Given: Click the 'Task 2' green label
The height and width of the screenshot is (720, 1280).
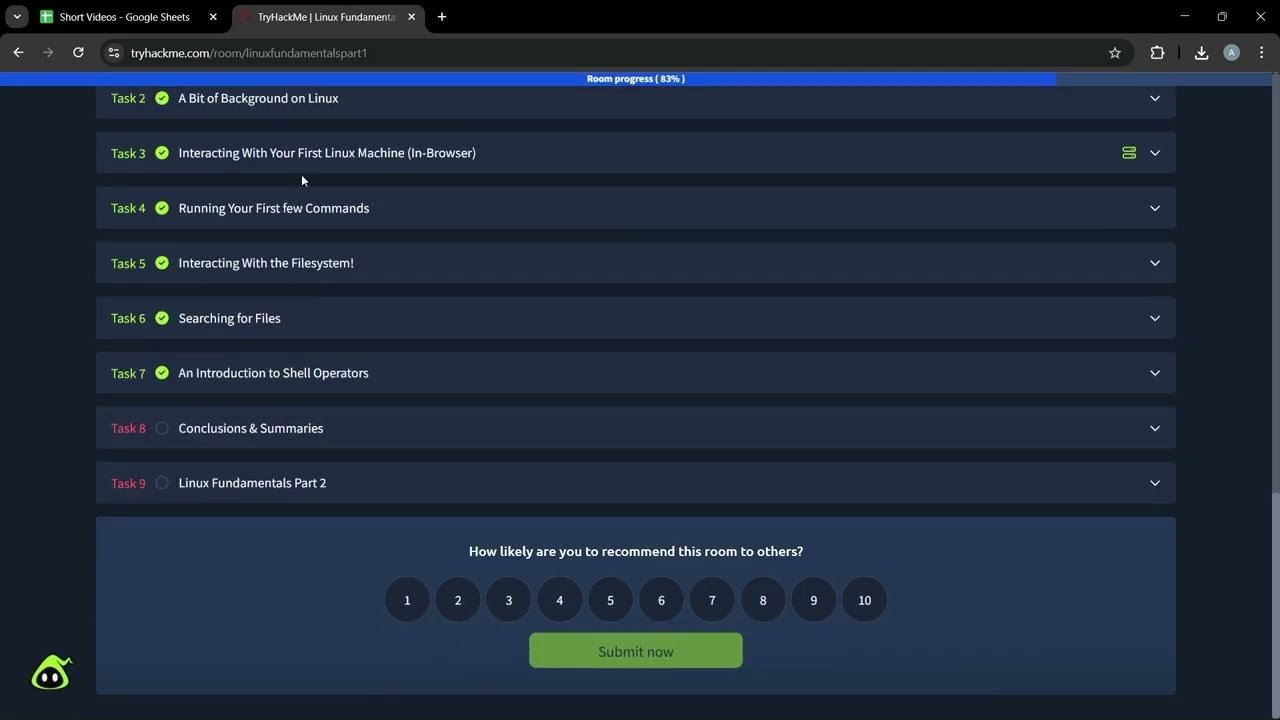Looking at the screenshot, I should (128, 98).
